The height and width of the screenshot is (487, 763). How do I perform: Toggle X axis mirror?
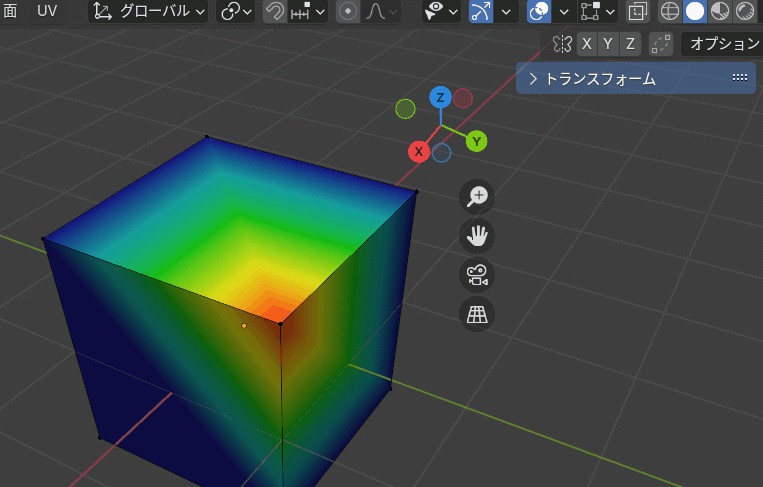(x=587, y=44)
